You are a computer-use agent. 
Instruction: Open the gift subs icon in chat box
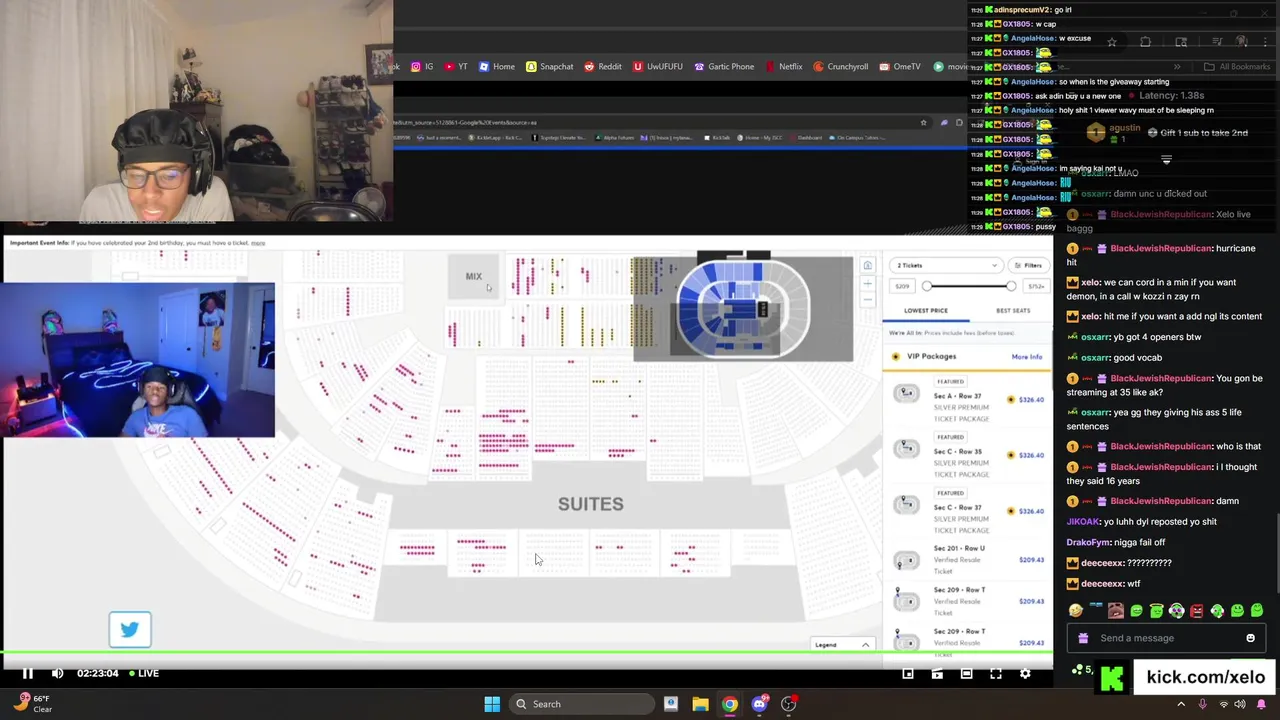coord(1083,638)
